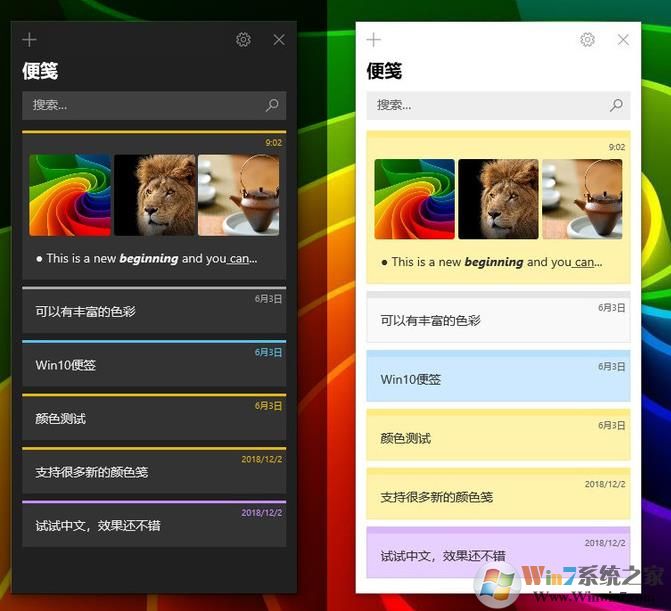This screenshot has height=611, width=671.
Task: Open teapot photo thumbnail in dark window
Action: point(238,195)
